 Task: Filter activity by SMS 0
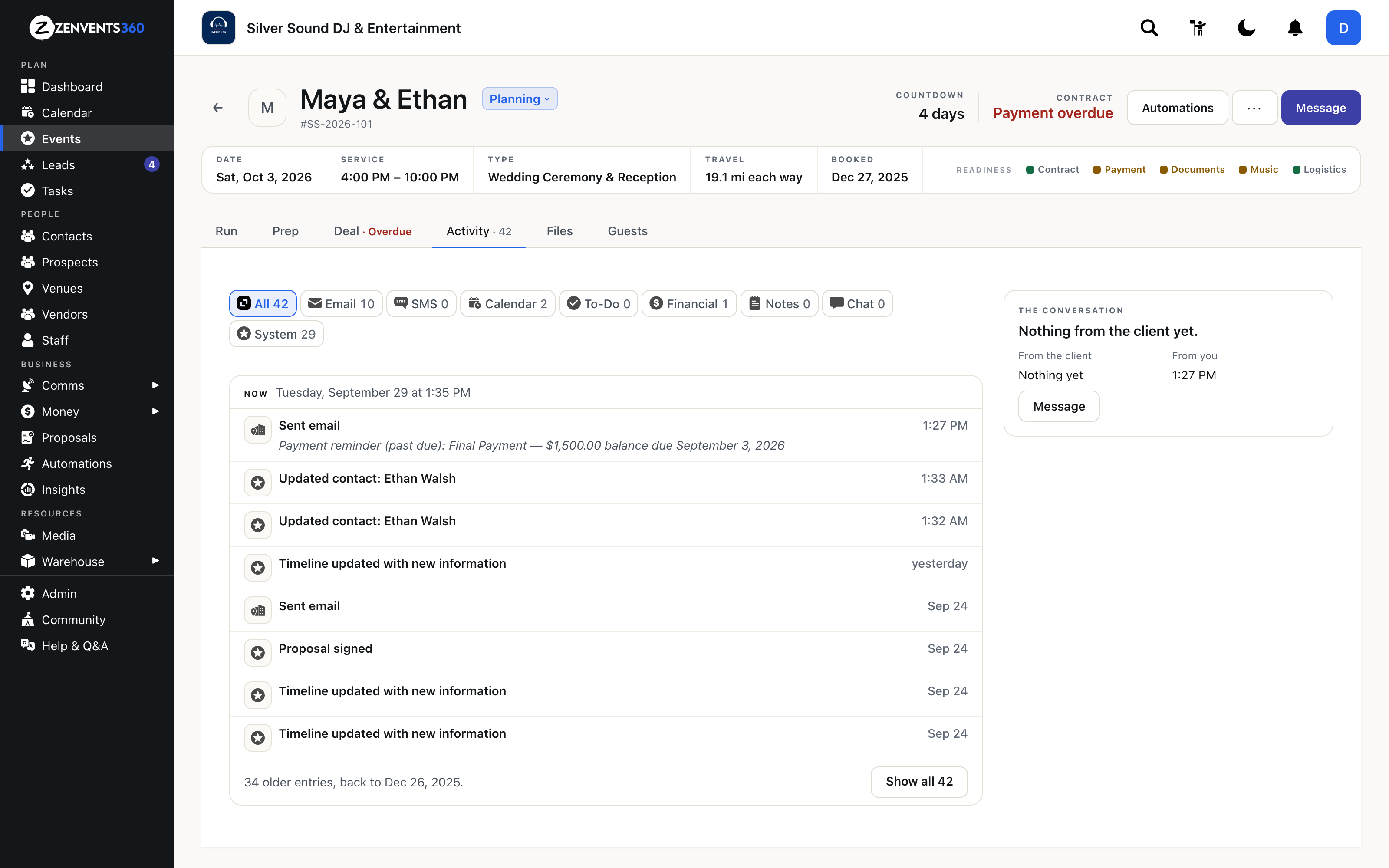(x=421, y=304)
